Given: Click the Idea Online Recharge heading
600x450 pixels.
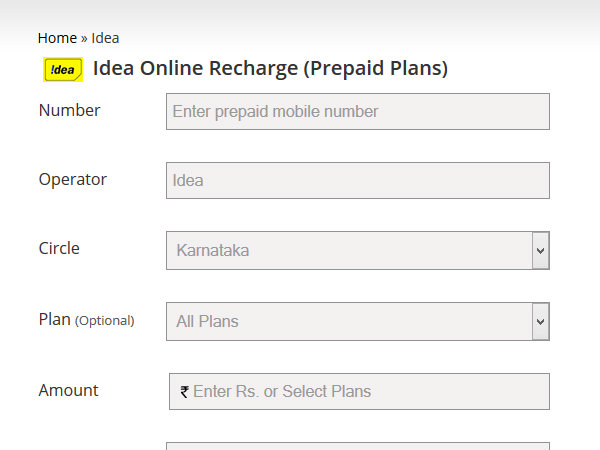Looking at the screenshot, I should pyautogui.click(x=270, y=69).
